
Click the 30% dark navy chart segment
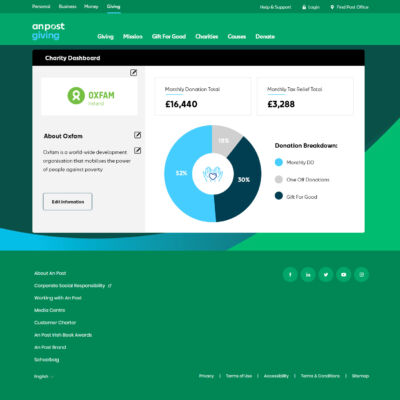pyautogui.click(x=244, y=180)
